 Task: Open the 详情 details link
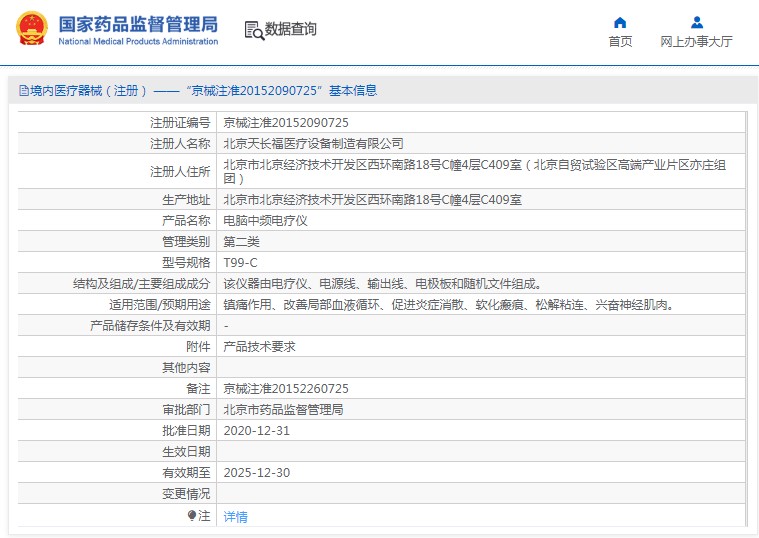coord(235,517)
